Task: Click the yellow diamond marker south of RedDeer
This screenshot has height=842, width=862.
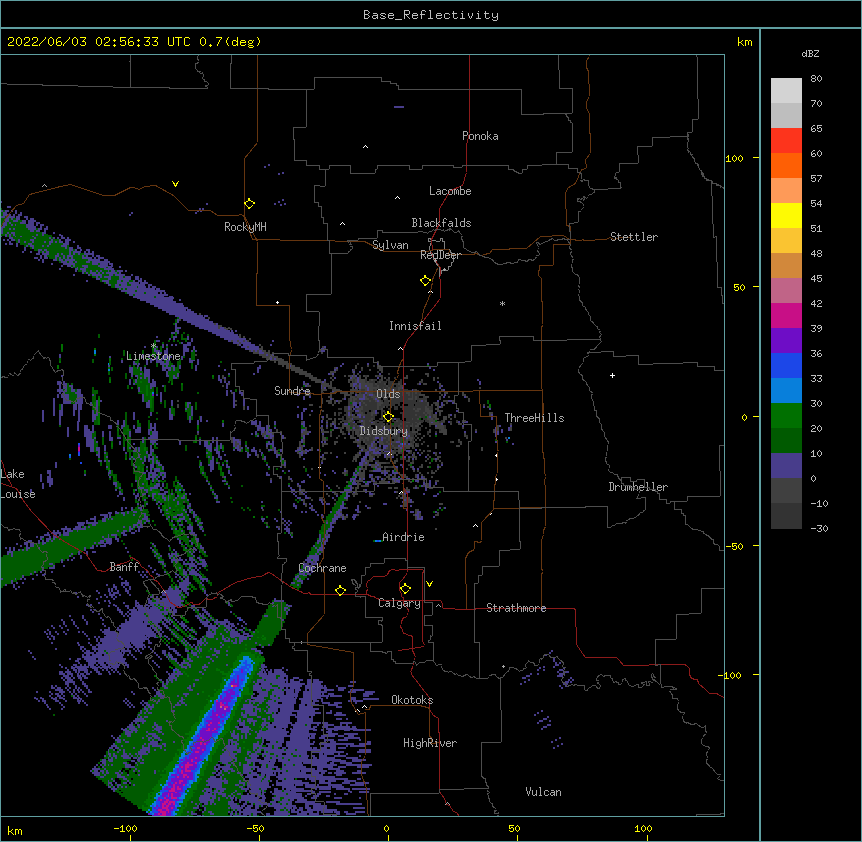Action: 426,281
